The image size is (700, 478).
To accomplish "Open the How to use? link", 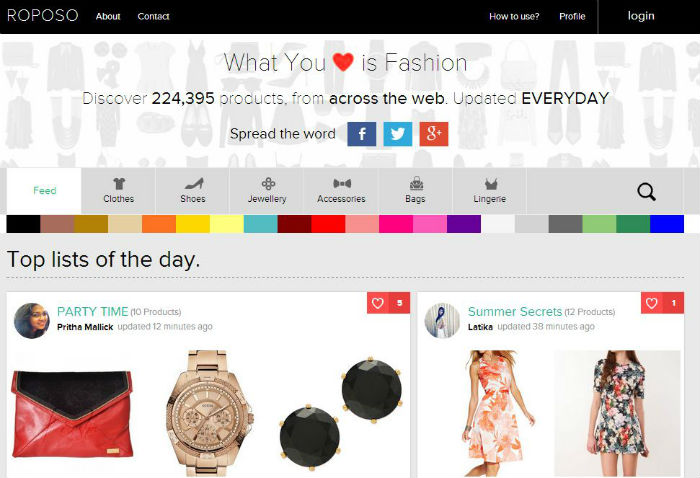I will [x=514, y=17].
